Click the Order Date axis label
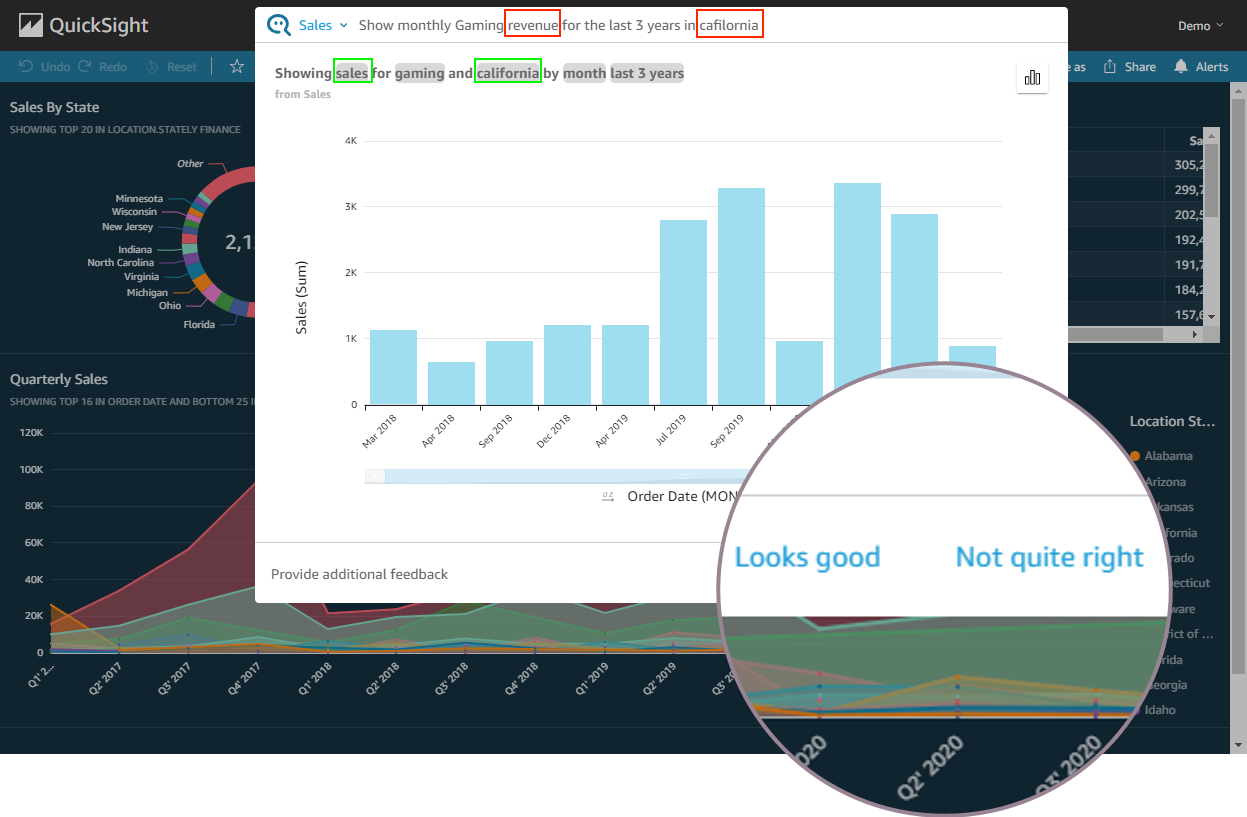This screenshot has height=817, width=1247. 682,497
